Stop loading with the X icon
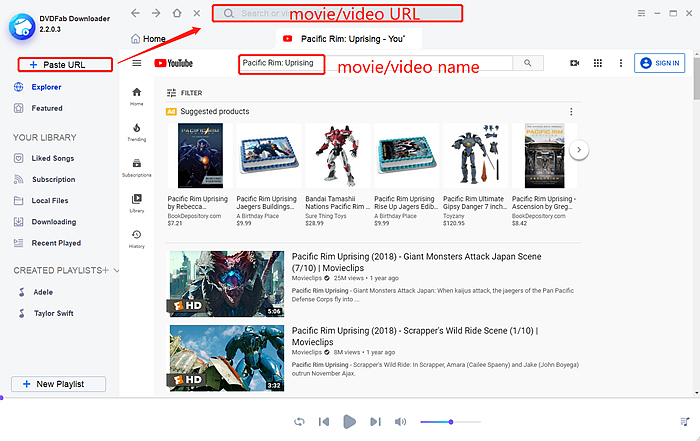700x441 pixels. click(196, 13)
